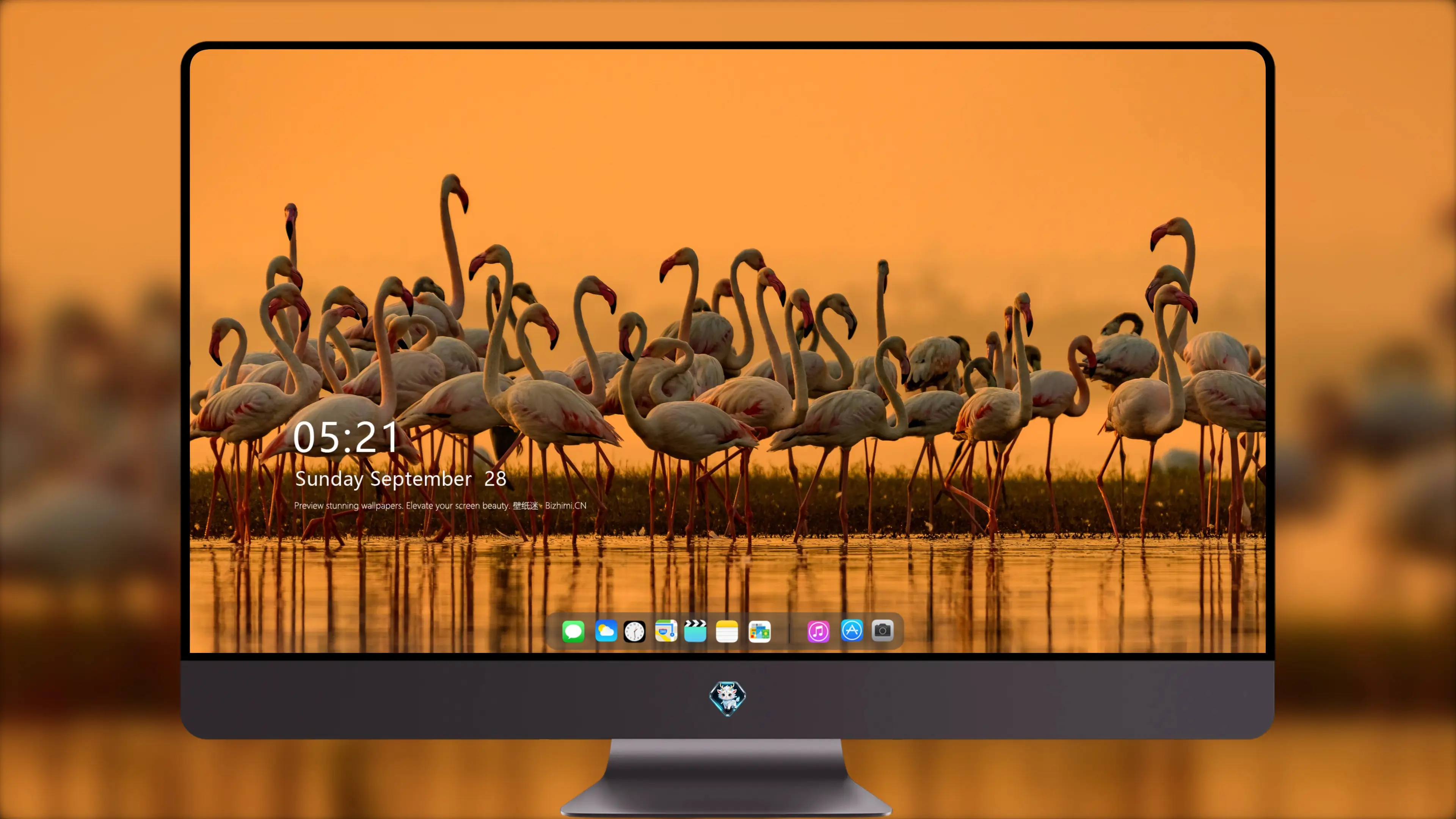Open the blue App Store icon
Screen dimensions: 1456x819
pos(852,630)
